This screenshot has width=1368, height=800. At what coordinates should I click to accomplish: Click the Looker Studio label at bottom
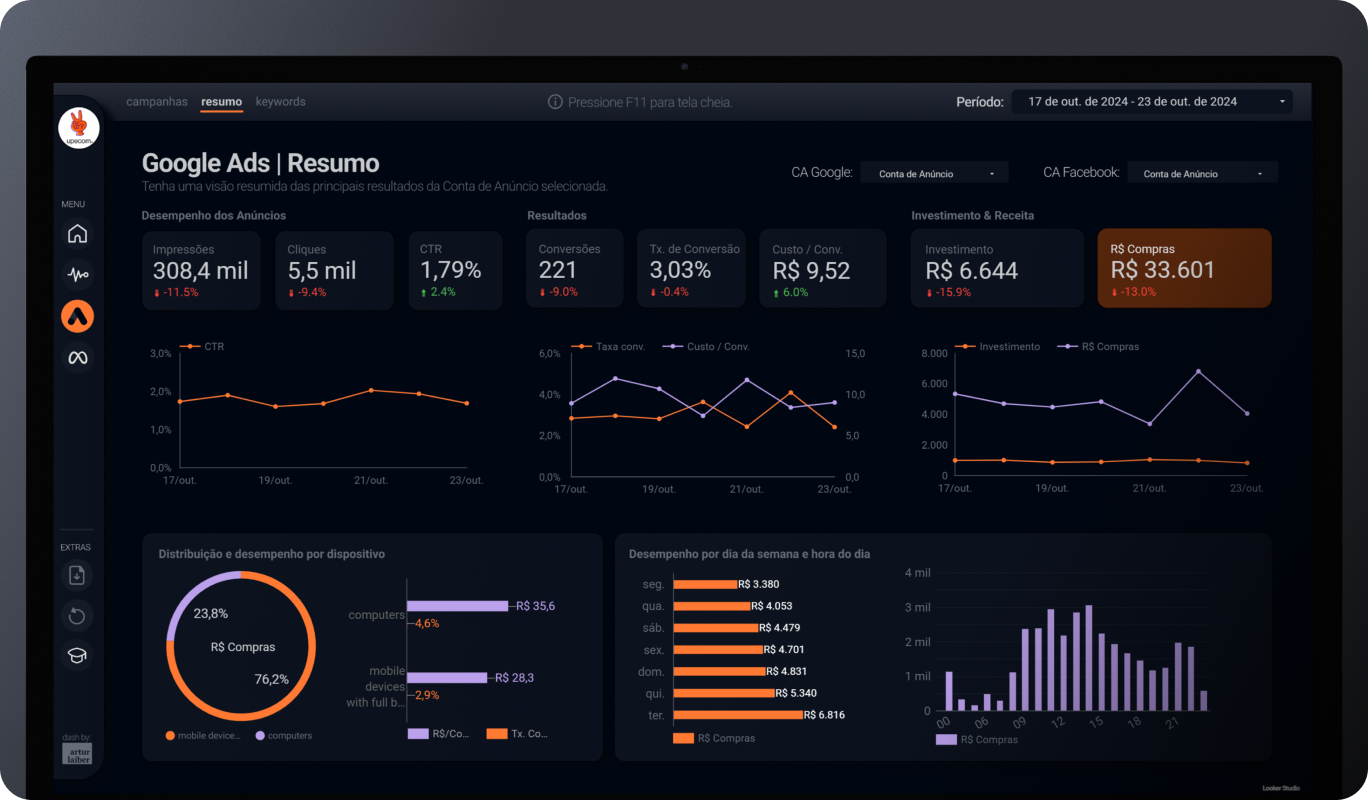(1281, 788)
